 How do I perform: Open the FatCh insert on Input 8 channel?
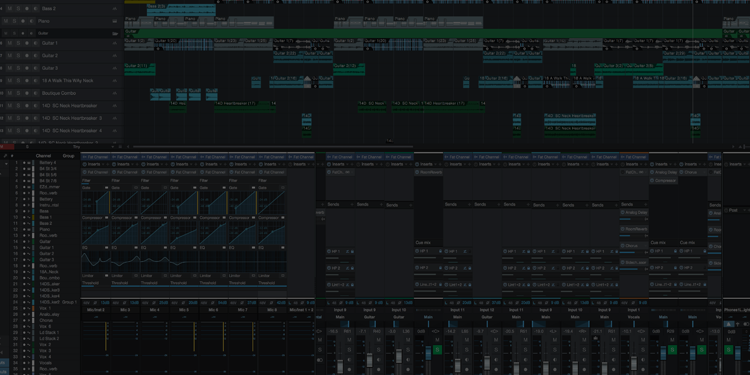(340, 172)
